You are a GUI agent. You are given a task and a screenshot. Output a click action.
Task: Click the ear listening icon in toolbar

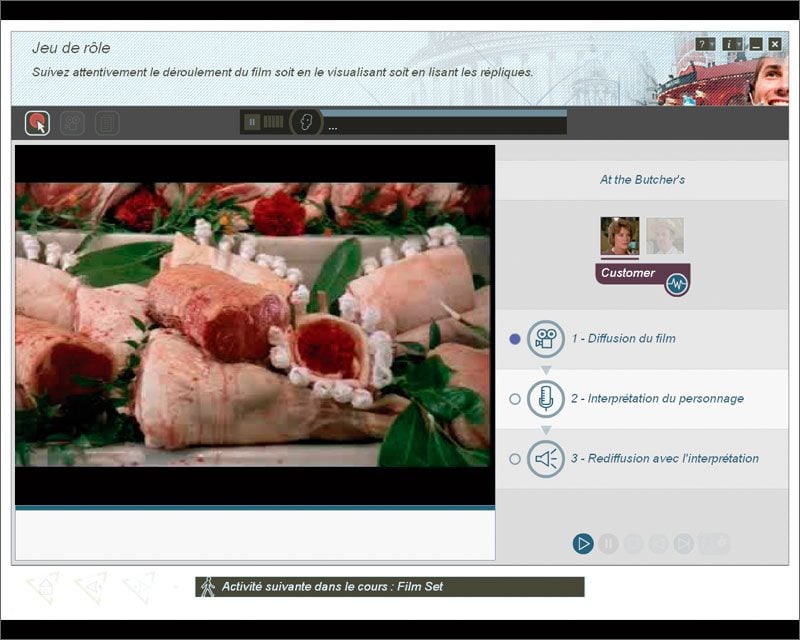click(x=306, y=123)
